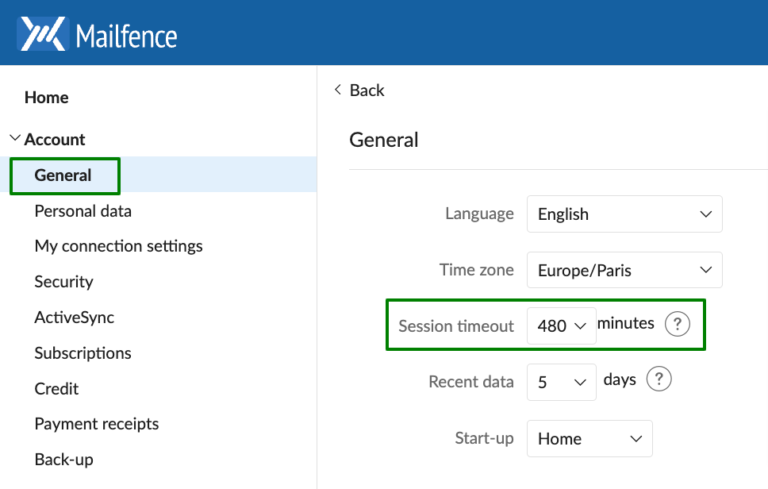The height and width of the screenshot is (489, 768).
Task: Open the Subscriptions page
Action: point(83,353)
